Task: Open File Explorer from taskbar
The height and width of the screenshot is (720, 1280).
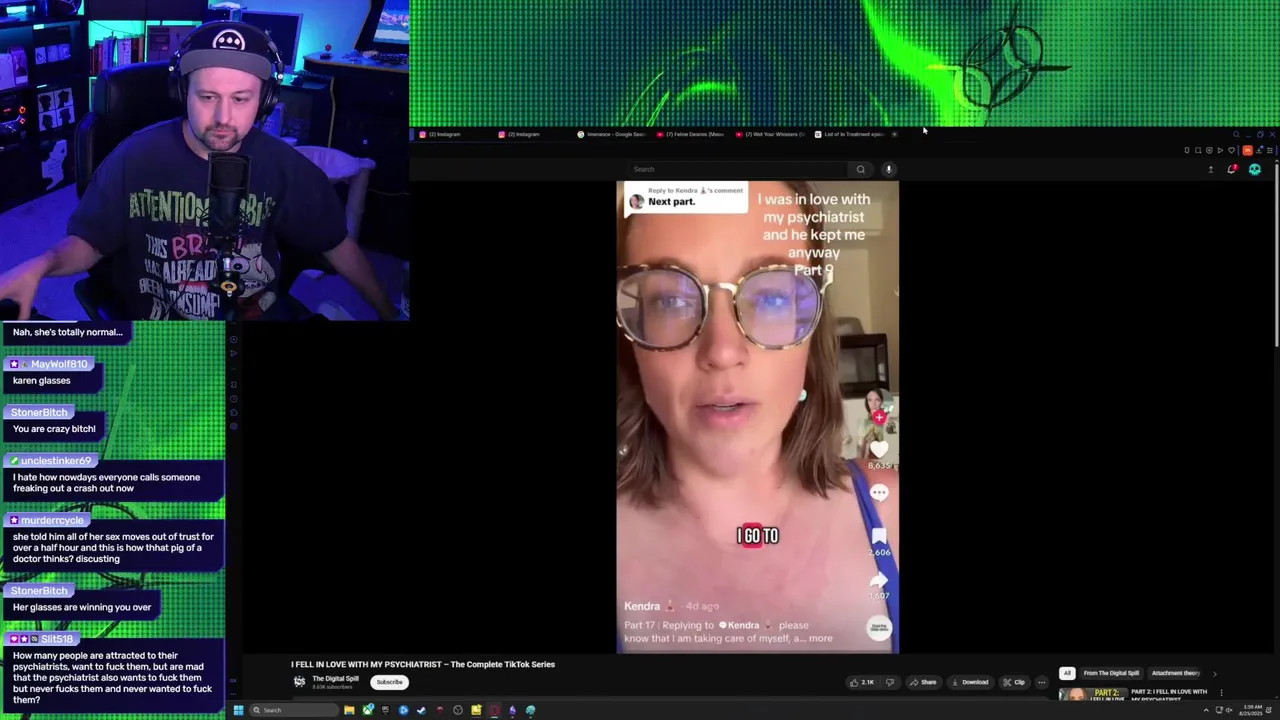Action: point(349,710)
